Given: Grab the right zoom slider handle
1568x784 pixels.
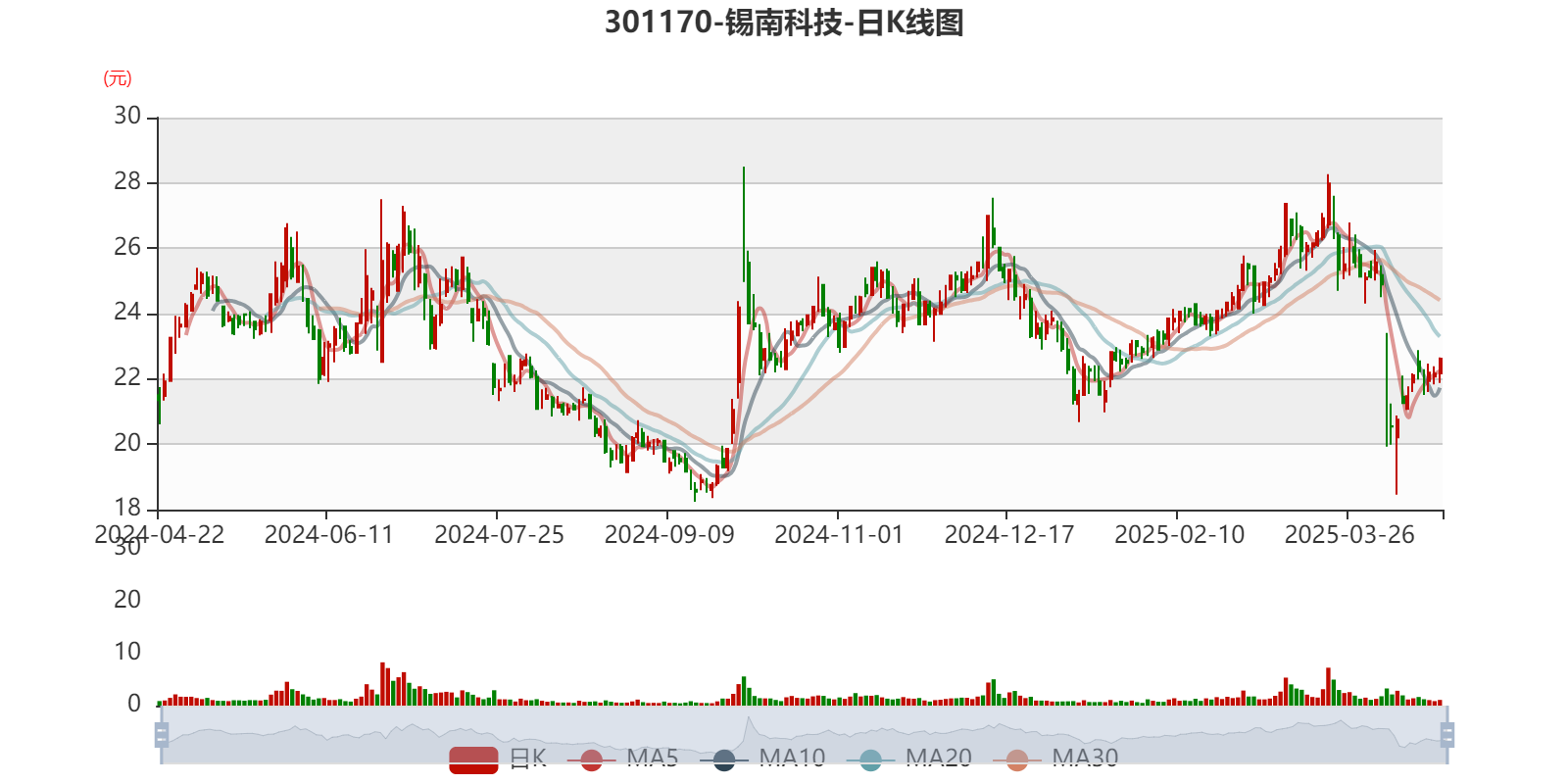Looking at the screenshot, I should tap(1446, 735).
